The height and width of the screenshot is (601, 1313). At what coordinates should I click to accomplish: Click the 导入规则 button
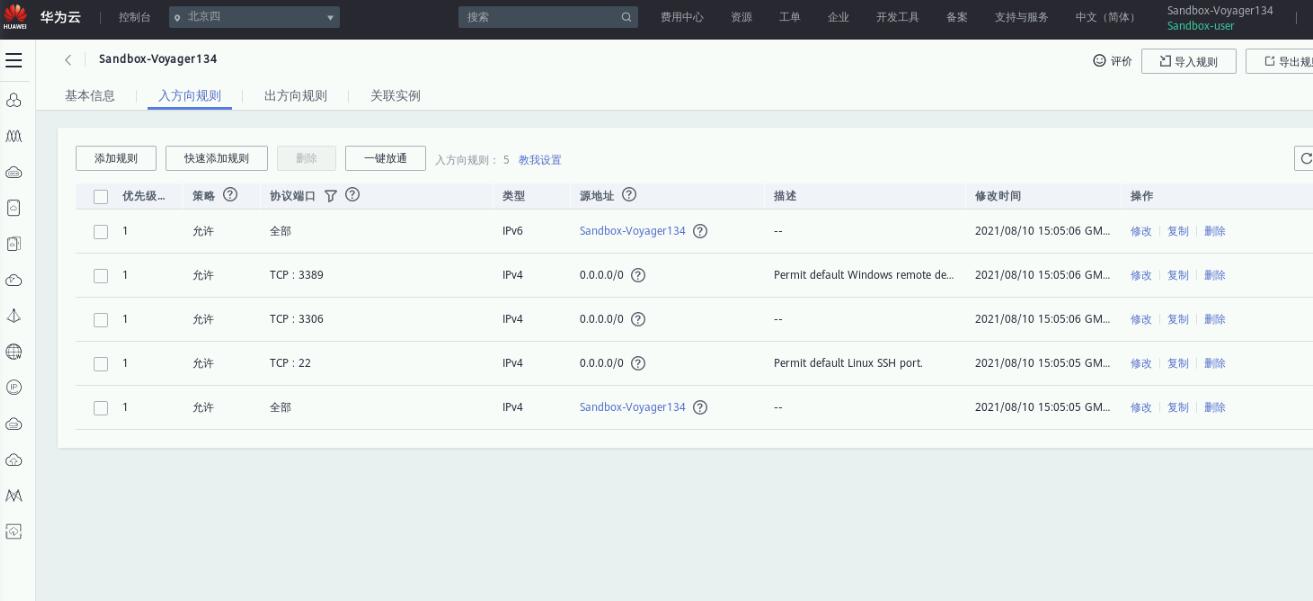[1188, 62]
